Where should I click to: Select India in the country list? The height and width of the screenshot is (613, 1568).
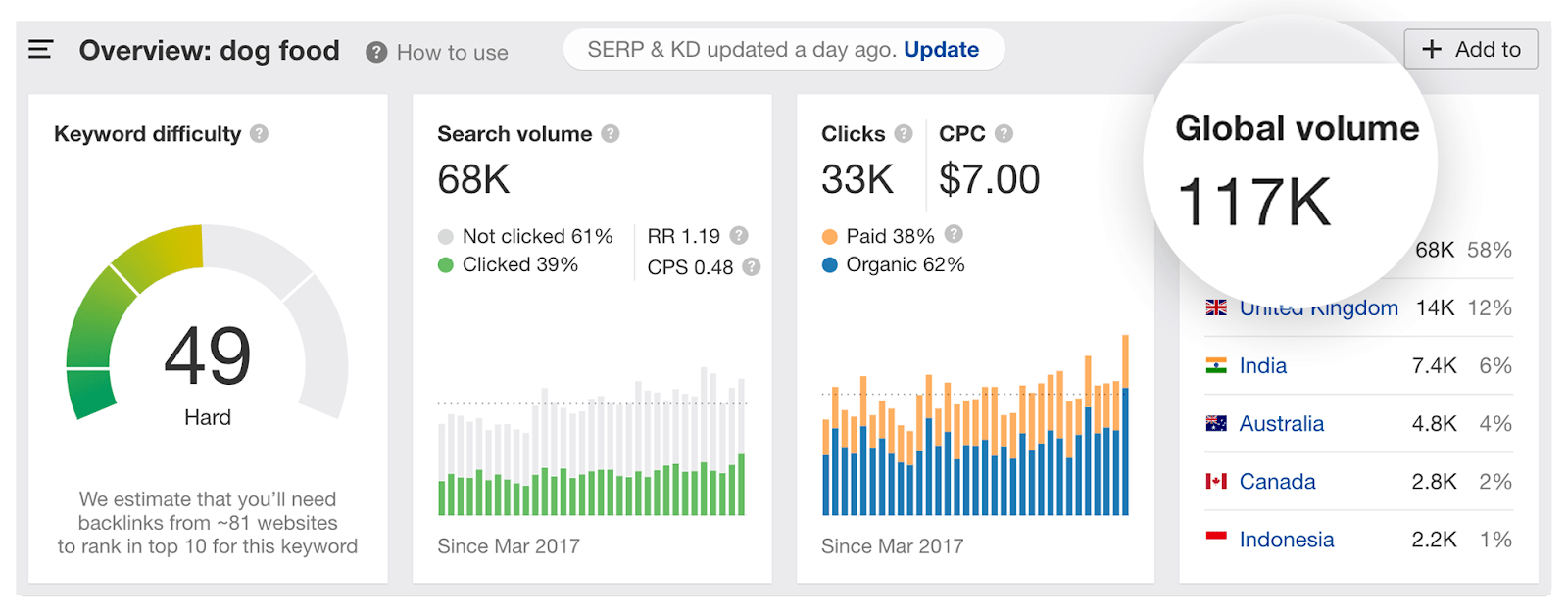click(1262, 366)
